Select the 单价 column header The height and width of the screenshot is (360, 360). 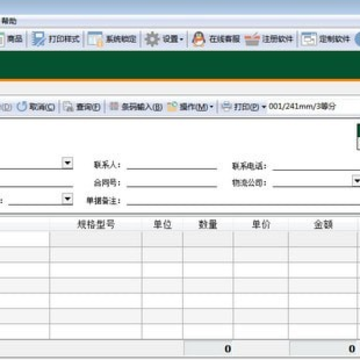tap(261, 225)
